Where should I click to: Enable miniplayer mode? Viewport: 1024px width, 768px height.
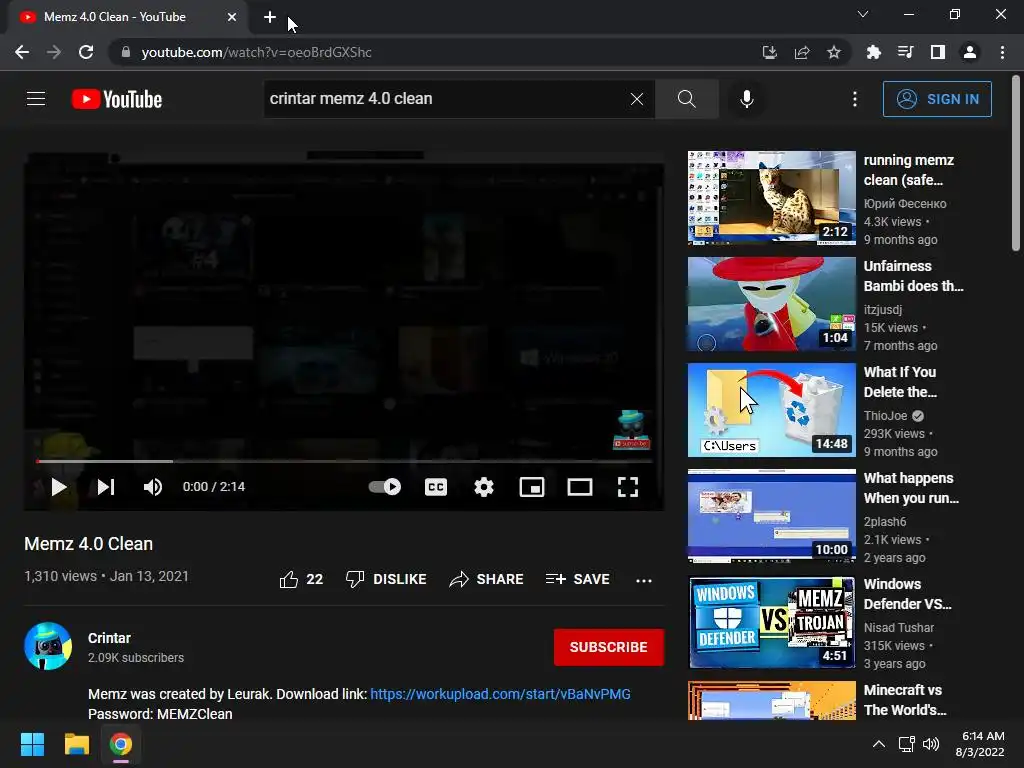(x=532, y=487)
